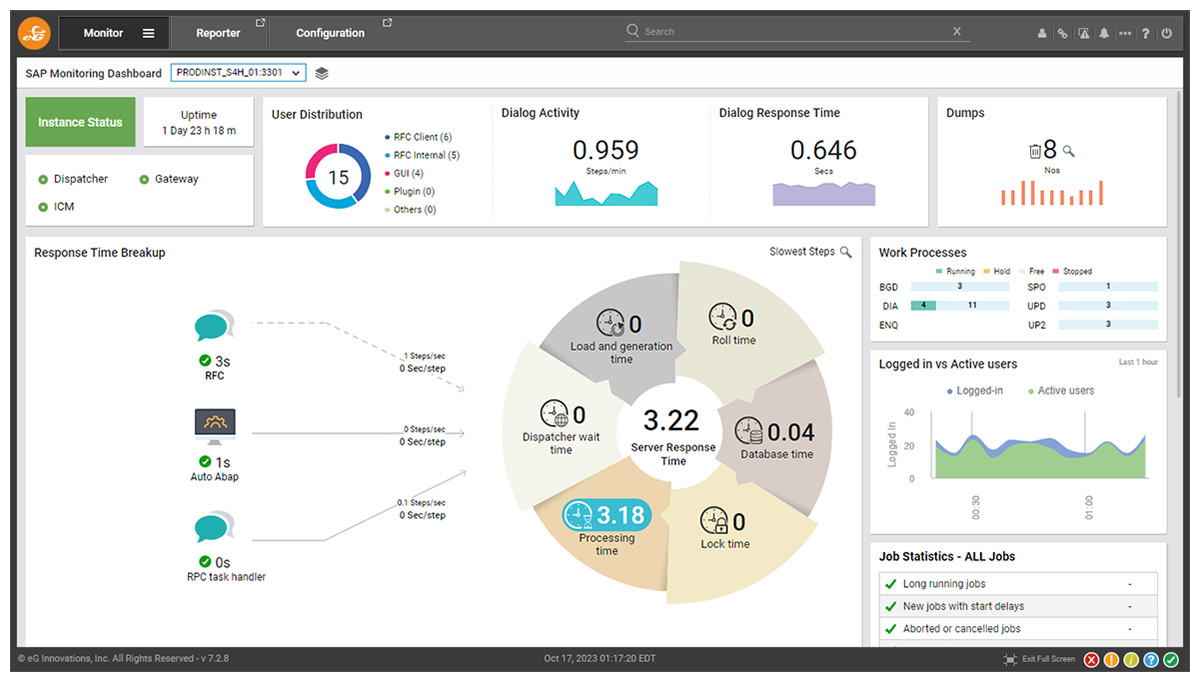1200x682 pixels.
Task: Open the PRODINST_S4H_01:3301 instance dropdown
Action: pyautogui.click(x=238, y=73)
